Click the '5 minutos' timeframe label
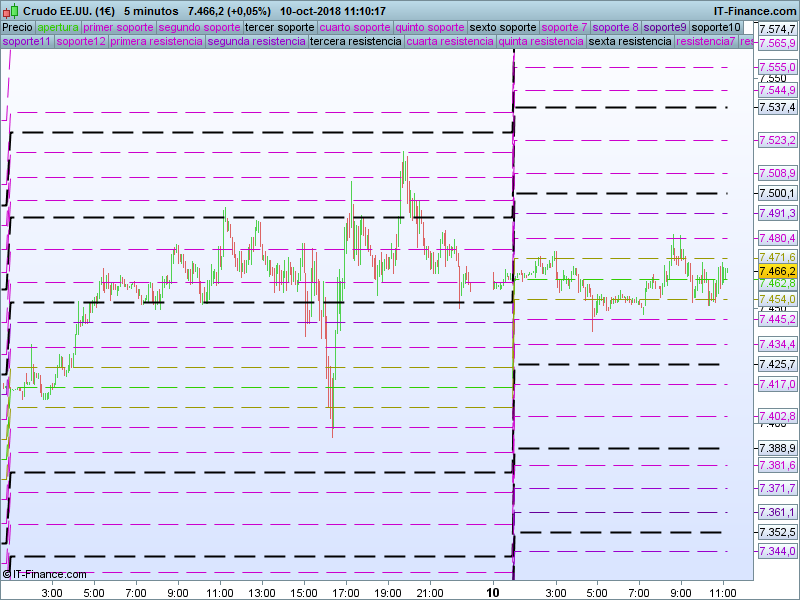This screenshot has width=800, height=600. coord(151,11)
